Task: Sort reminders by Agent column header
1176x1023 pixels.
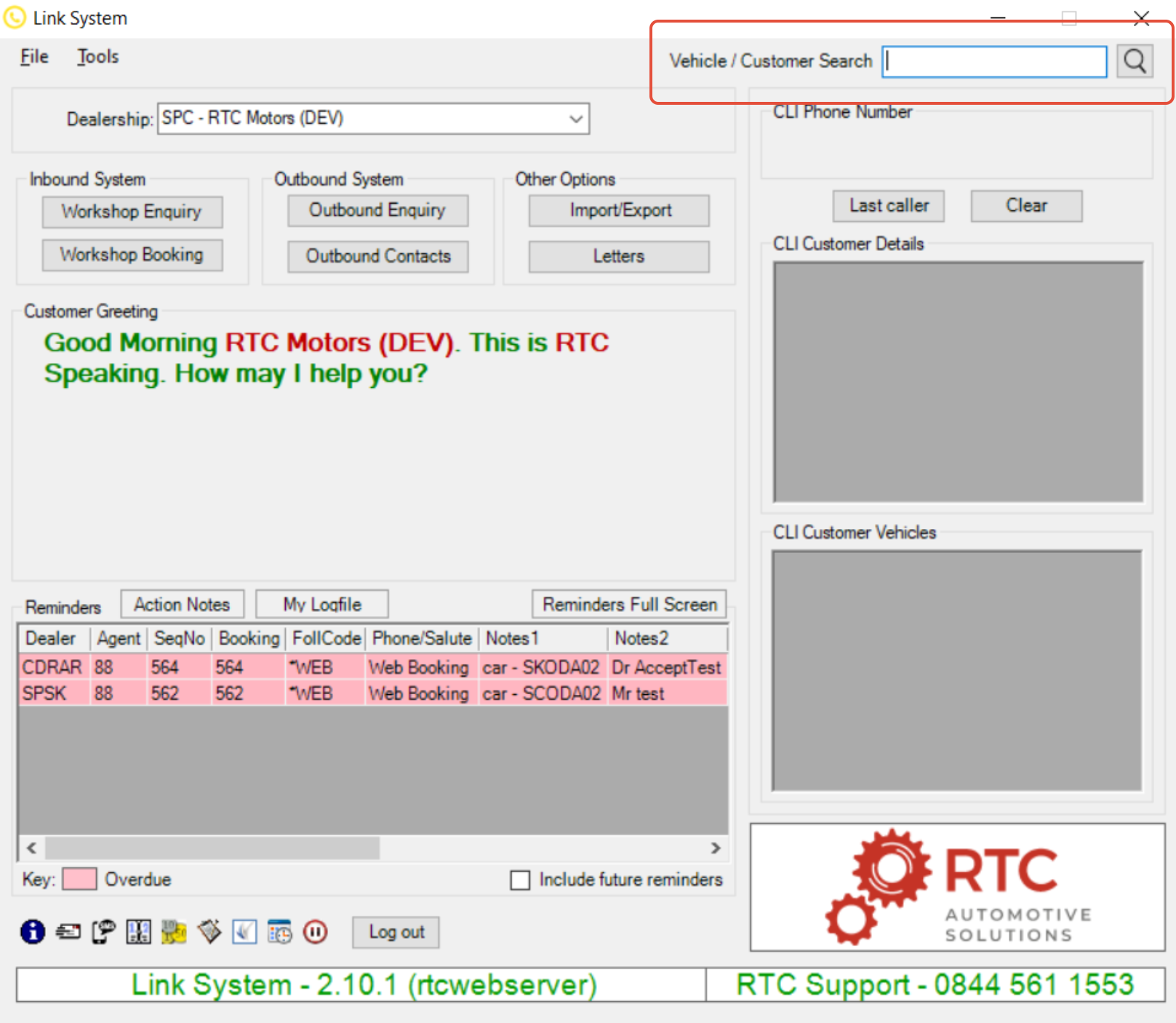Action: (119, 638)
